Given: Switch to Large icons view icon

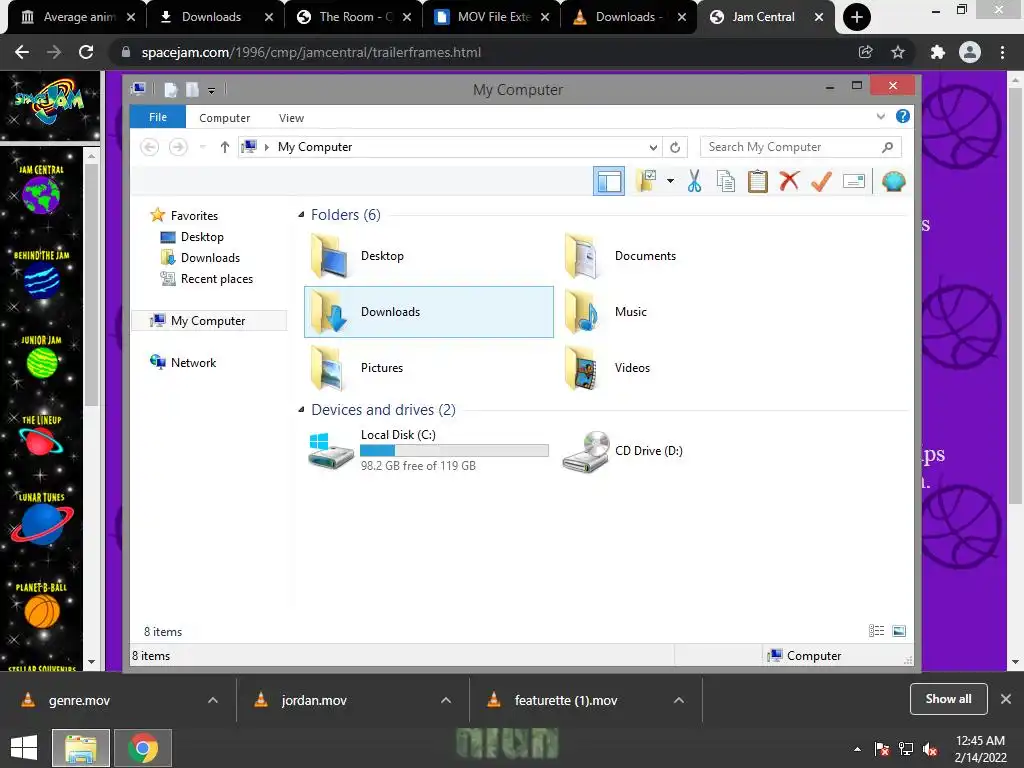Looking at the screenshot, I should pos(899,630).
